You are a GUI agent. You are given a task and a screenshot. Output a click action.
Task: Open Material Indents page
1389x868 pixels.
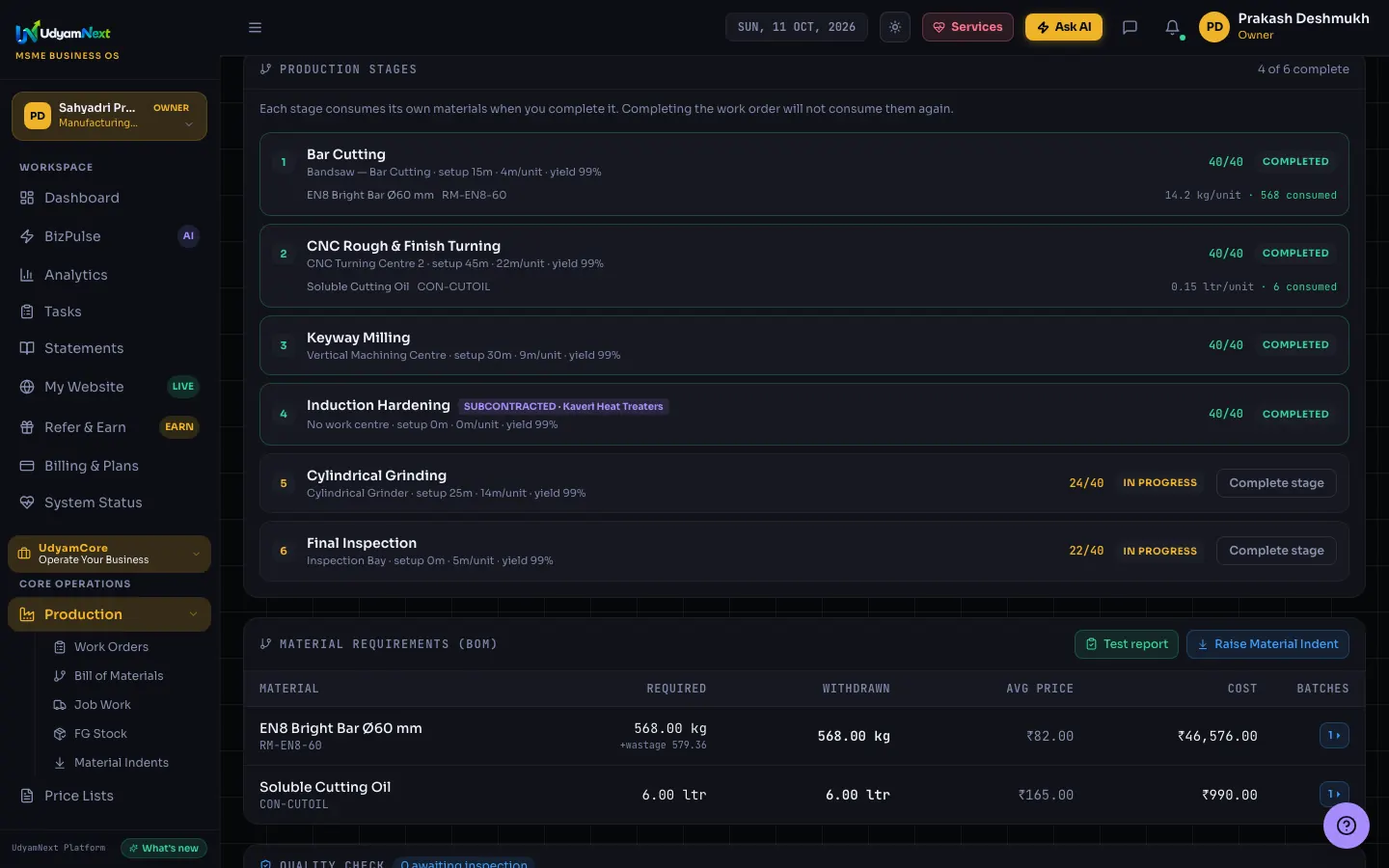coord(122,763)
